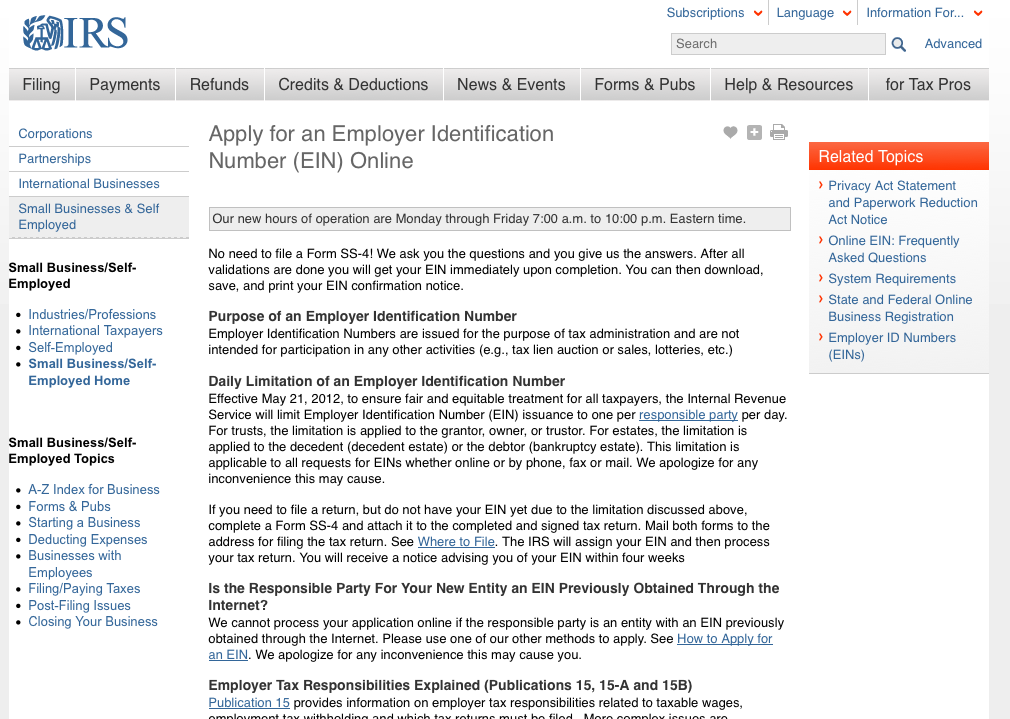Open the Subscriptions dropdown
The height and width of the screenshot is (719, 1010).
(x=706, y=12)
